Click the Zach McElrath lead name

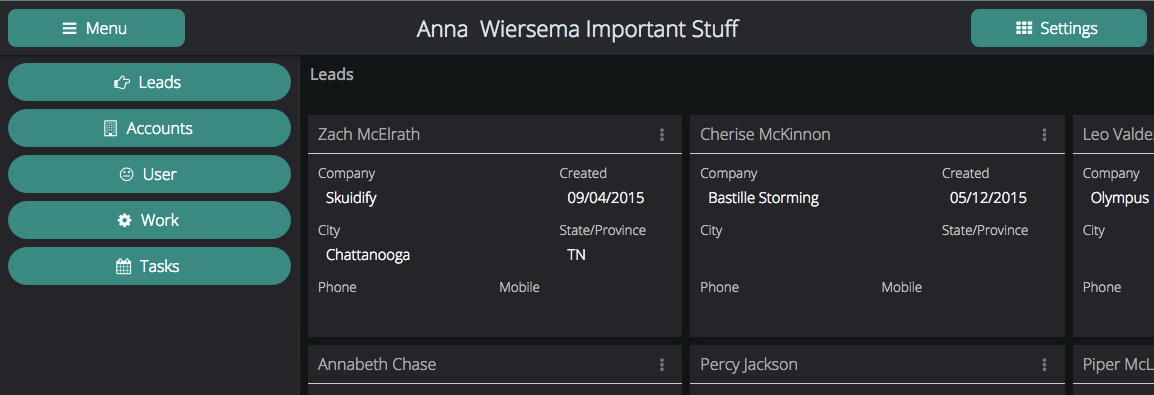coord(369,135)
